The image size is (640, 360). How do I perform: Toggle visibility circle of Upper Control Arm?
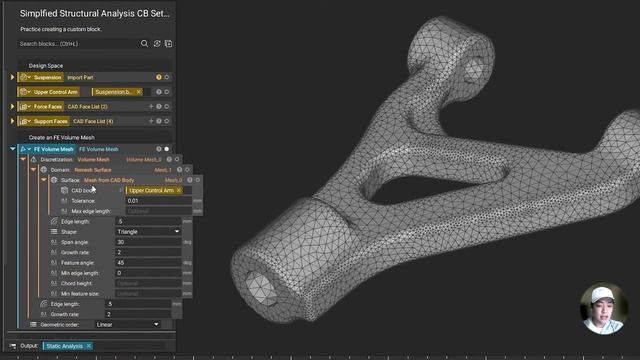pos(167,92)
